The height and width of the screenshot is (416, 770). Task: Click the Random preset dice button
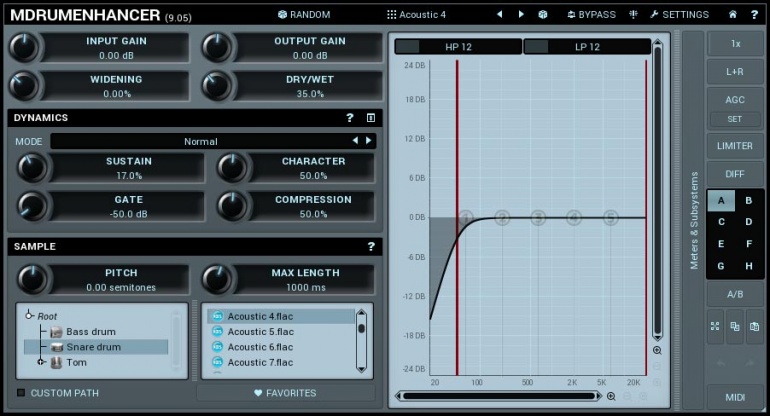(x=304, y=14)
